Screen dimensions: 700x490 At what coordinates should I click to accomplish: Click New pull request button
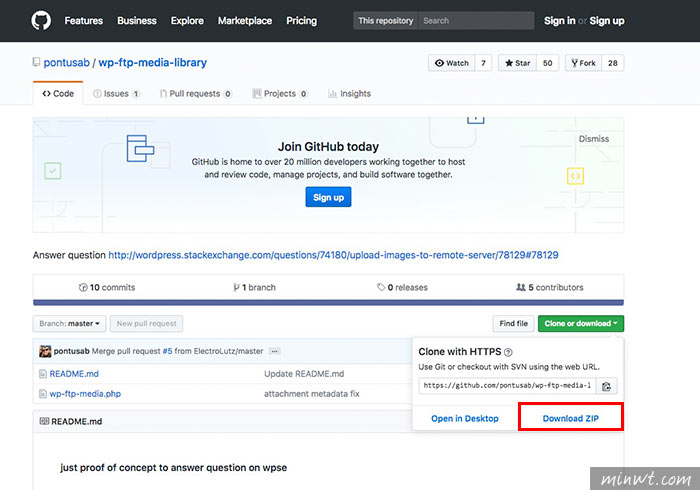[146, 324]
